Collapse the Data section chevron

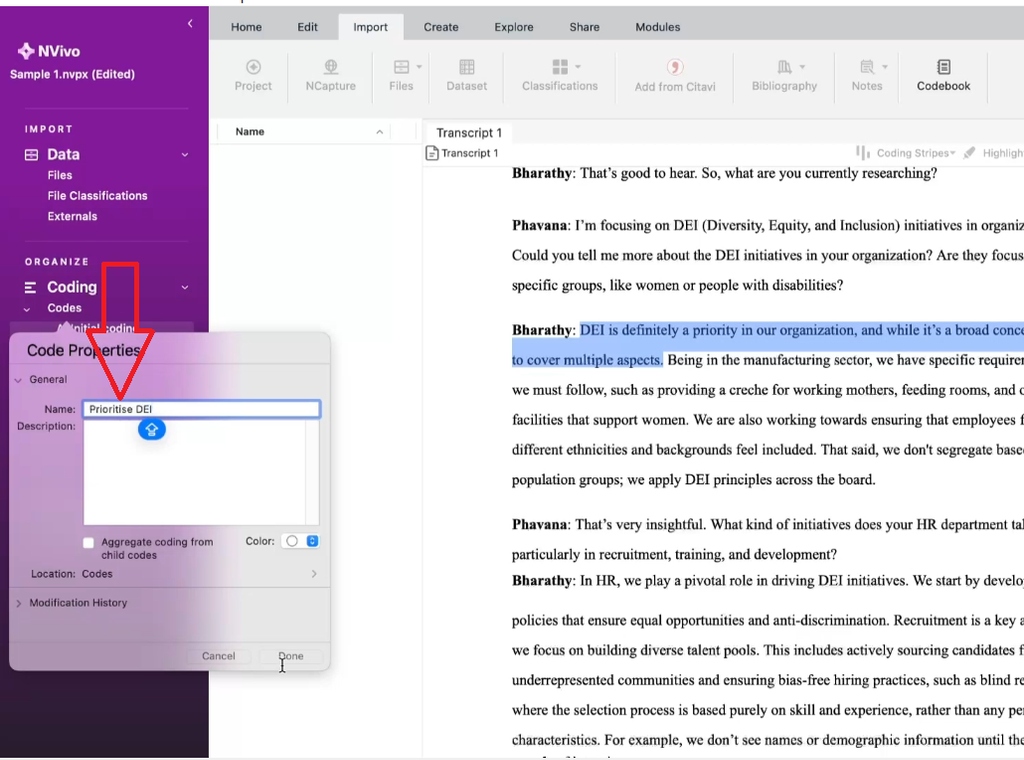click(x=185, y=155)
